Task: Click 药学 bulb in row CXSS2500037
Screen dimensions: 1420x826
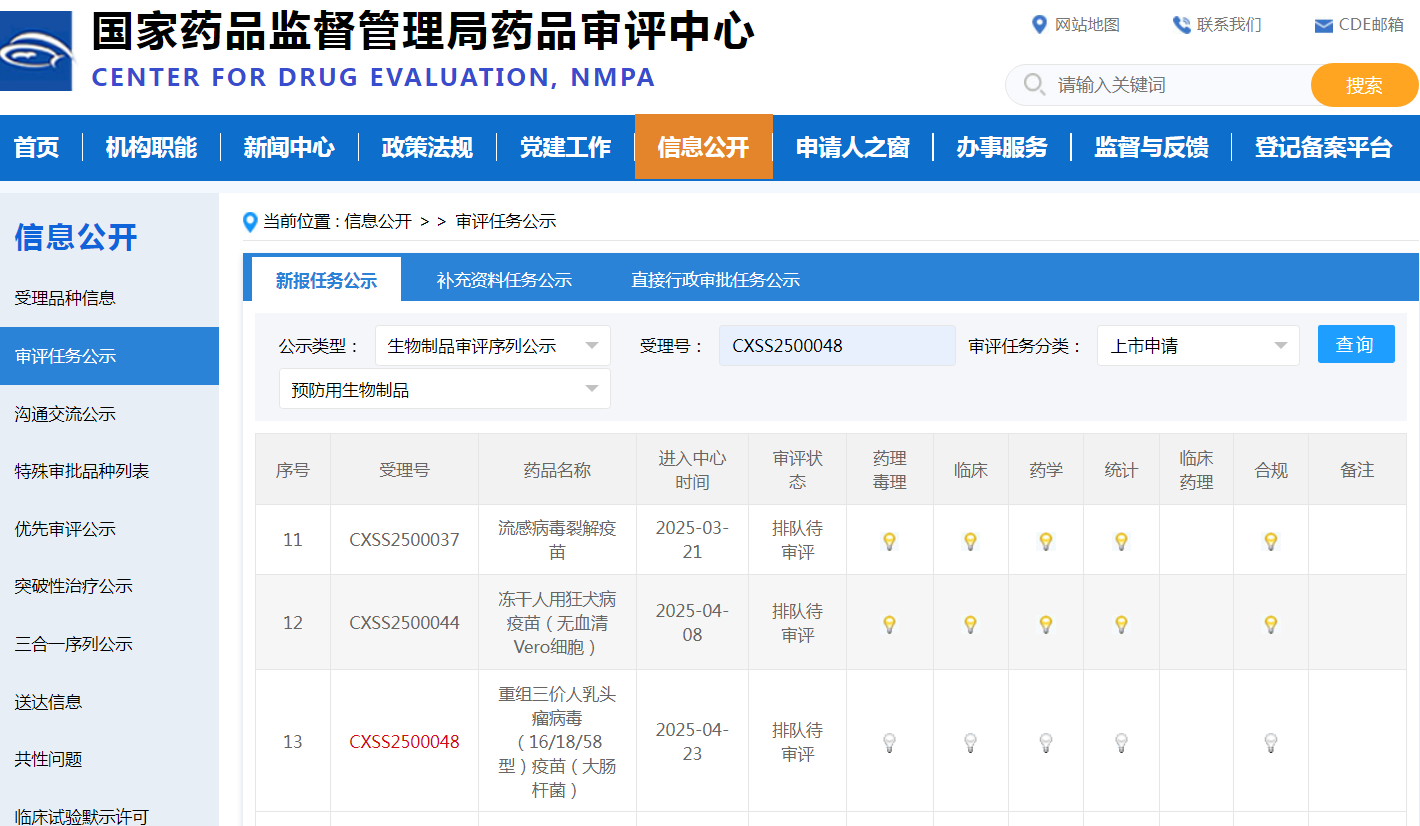Action: [1046, 541]
